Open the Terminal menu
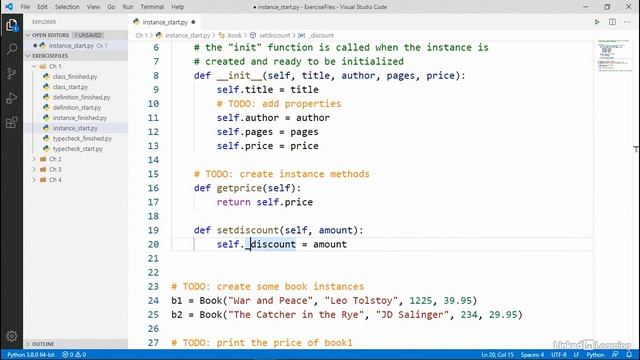 152,7
